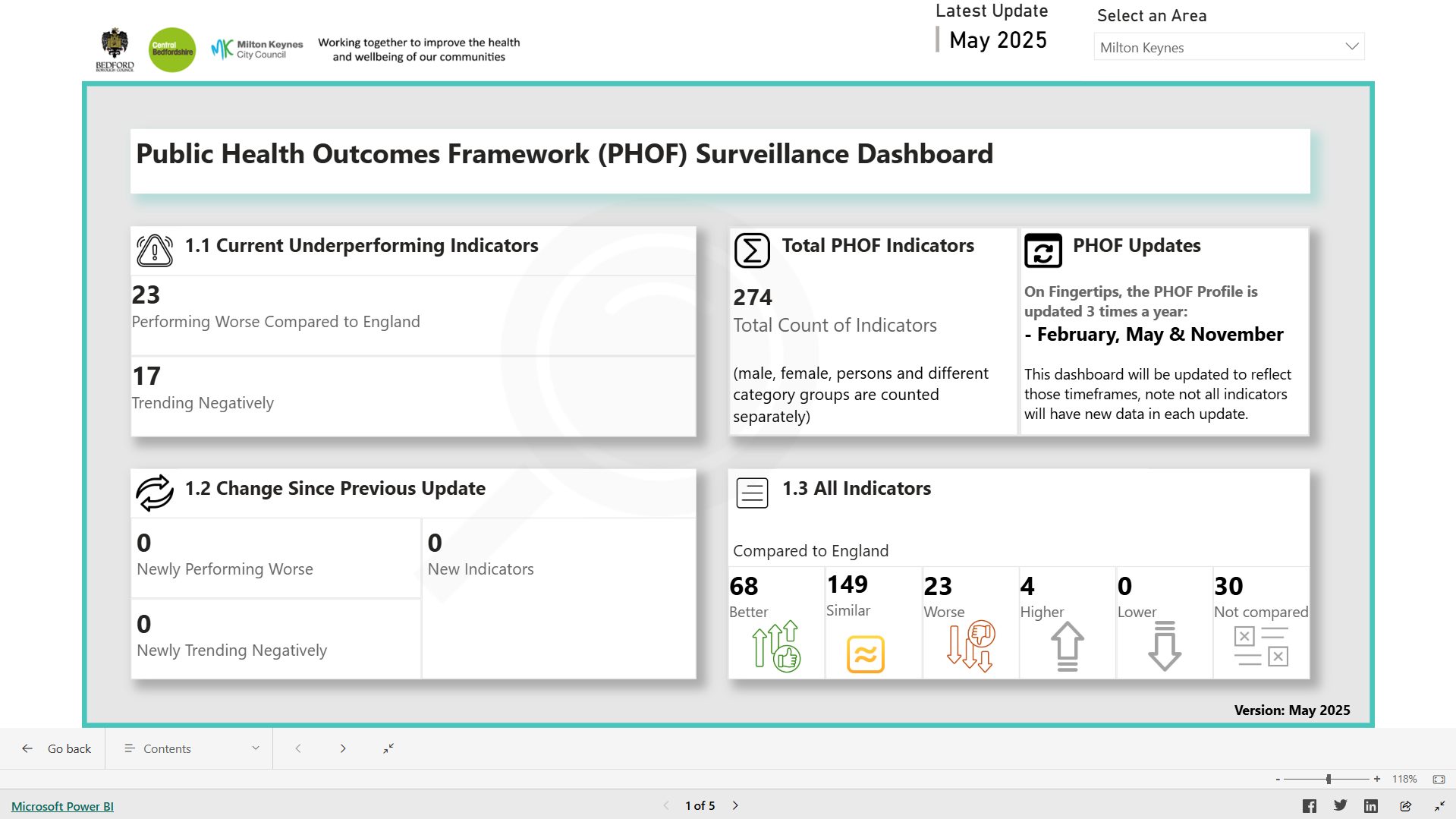Screen dimensions: 1456x819
Task: Click the 23 Performing Worse Compared to England card
Action: (x=414, y=314)
